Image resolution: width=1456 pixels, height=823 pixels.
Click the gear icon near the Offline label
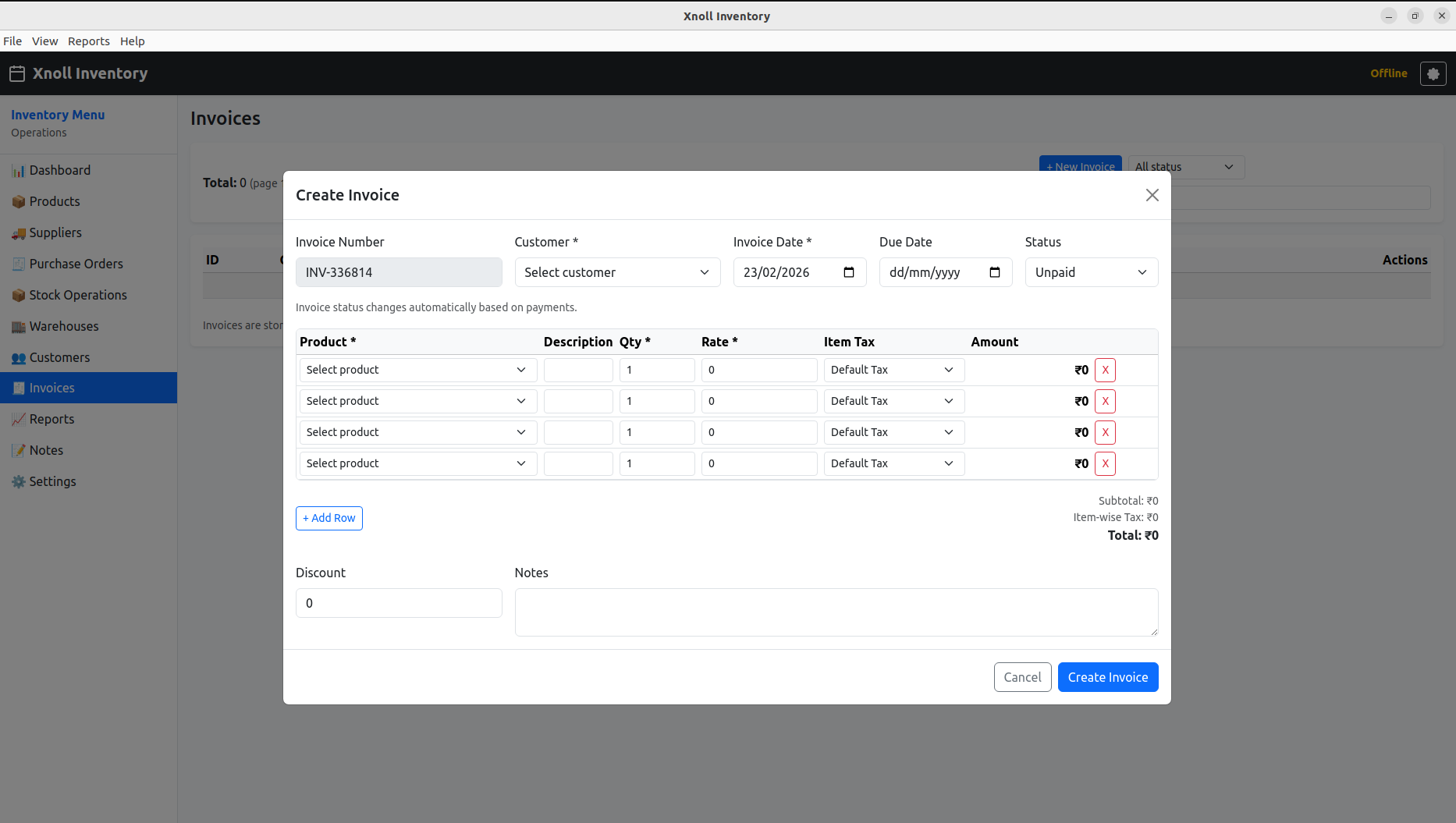(1433, 73)
